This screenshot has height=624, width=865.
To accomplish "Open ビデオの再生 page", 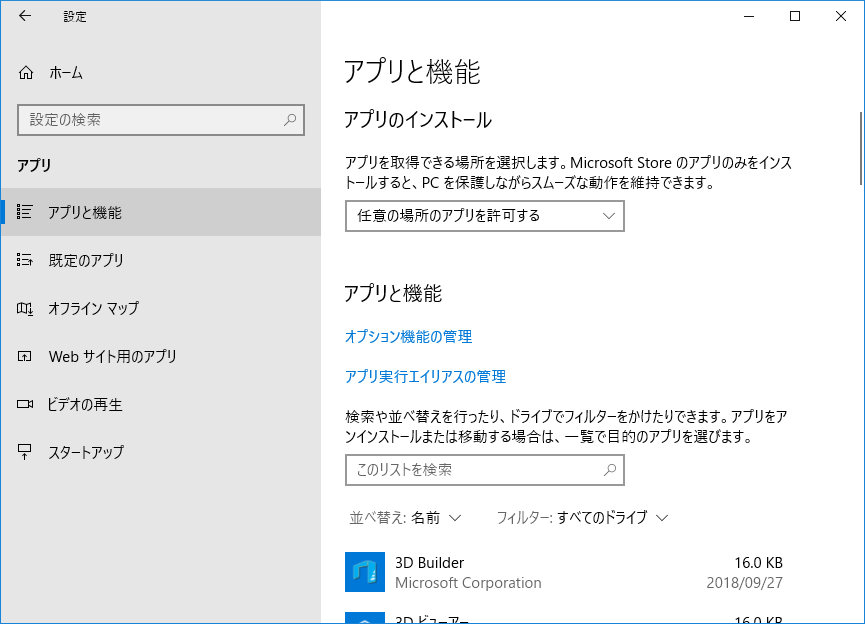I will (161, 404).
